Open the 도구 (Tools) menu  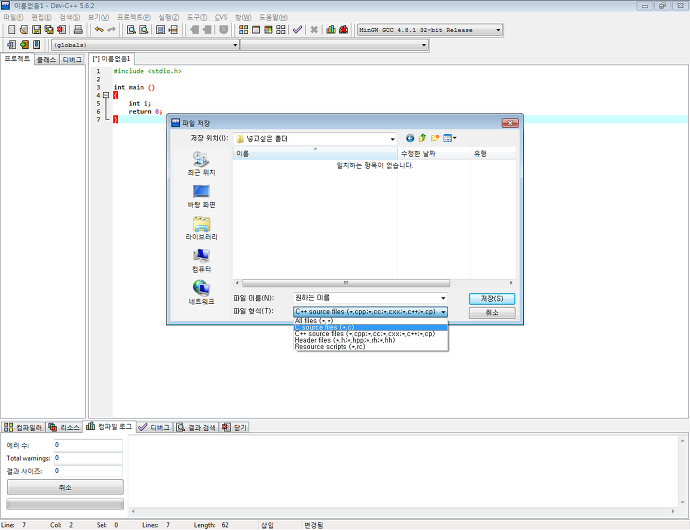coord(197,17)
